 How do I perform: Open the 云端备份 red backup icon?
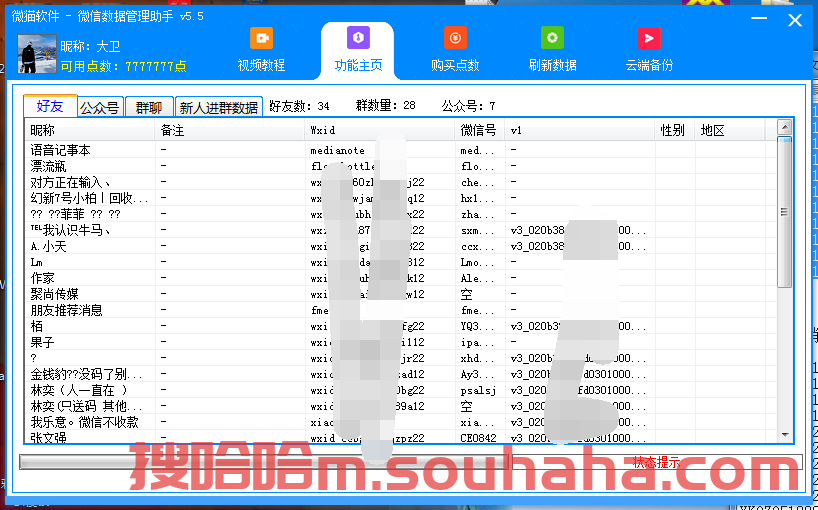(x=649, y=39)
